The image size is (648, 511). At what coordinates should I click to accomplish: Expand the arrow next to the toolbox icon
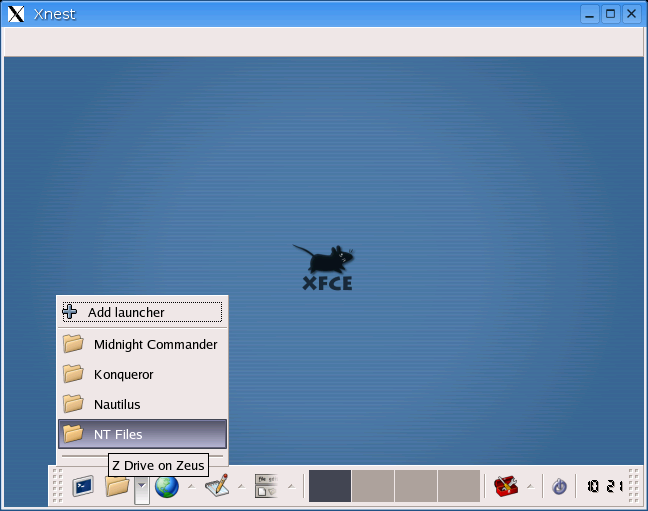pos(529,486)
